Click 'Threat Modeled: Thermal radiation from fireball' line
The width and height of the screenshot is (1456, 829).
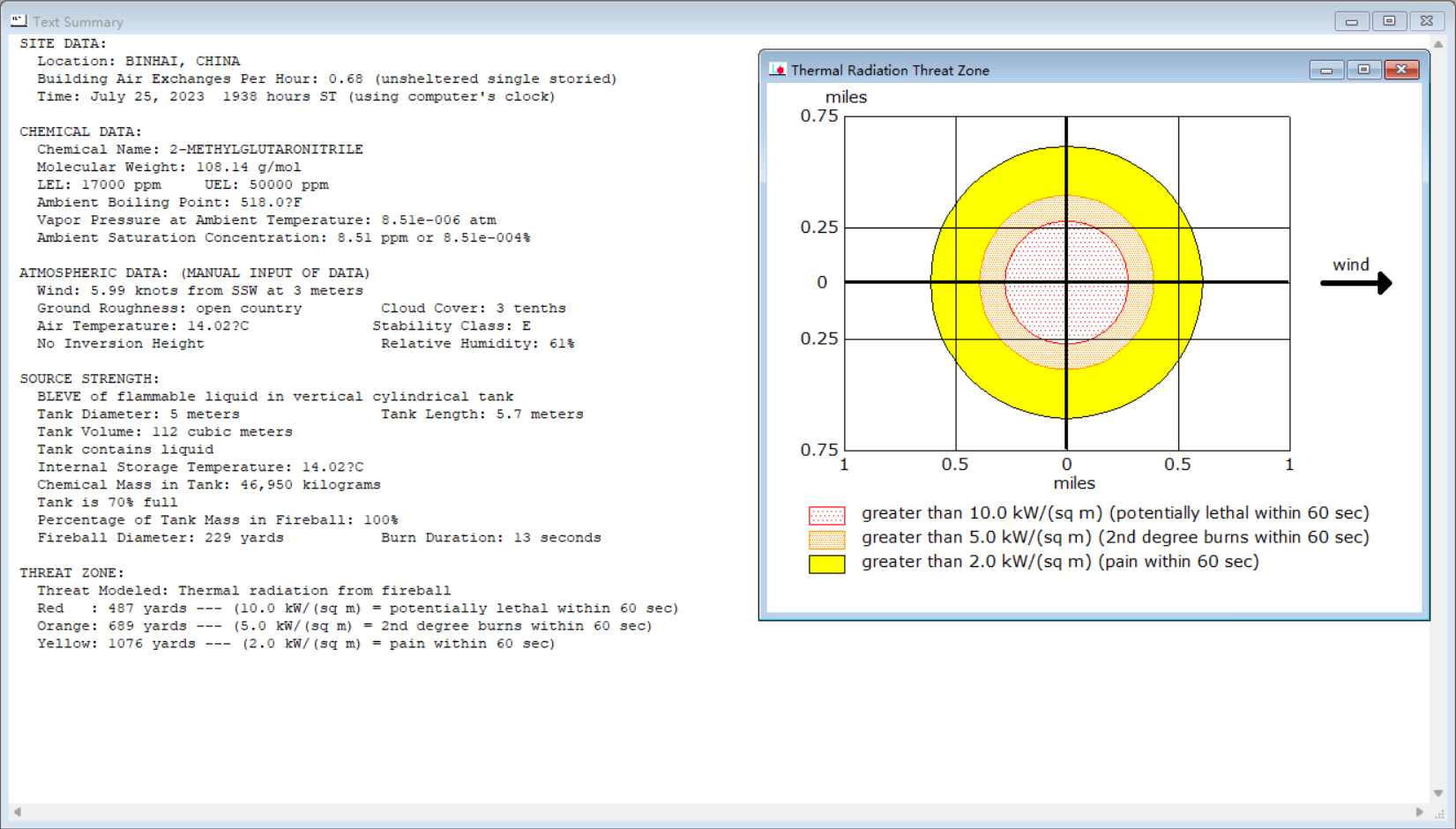[x=244, y=591]
